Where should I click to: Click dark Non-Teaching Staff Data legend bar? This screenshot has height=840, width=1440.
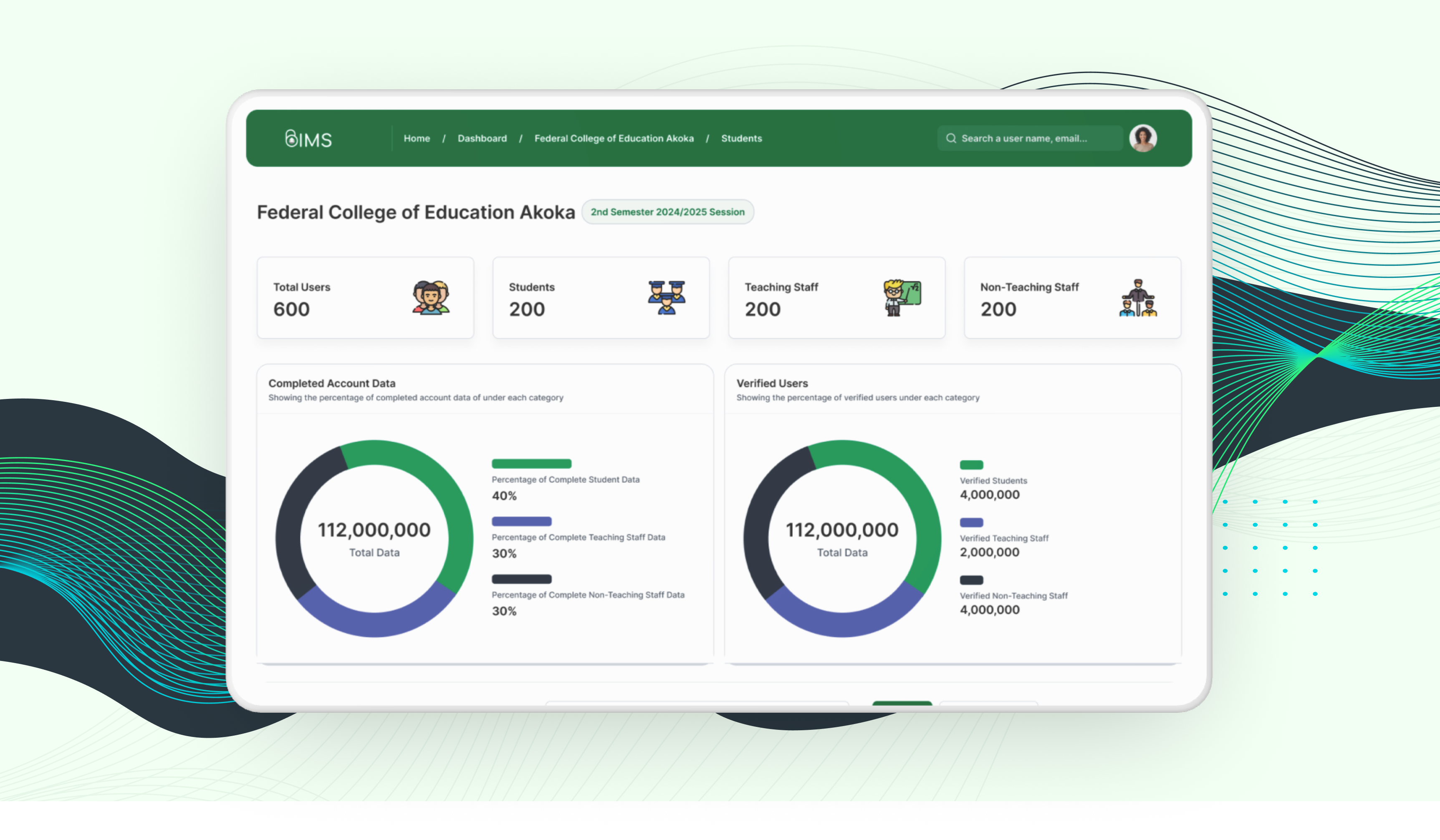pos(521,579)
